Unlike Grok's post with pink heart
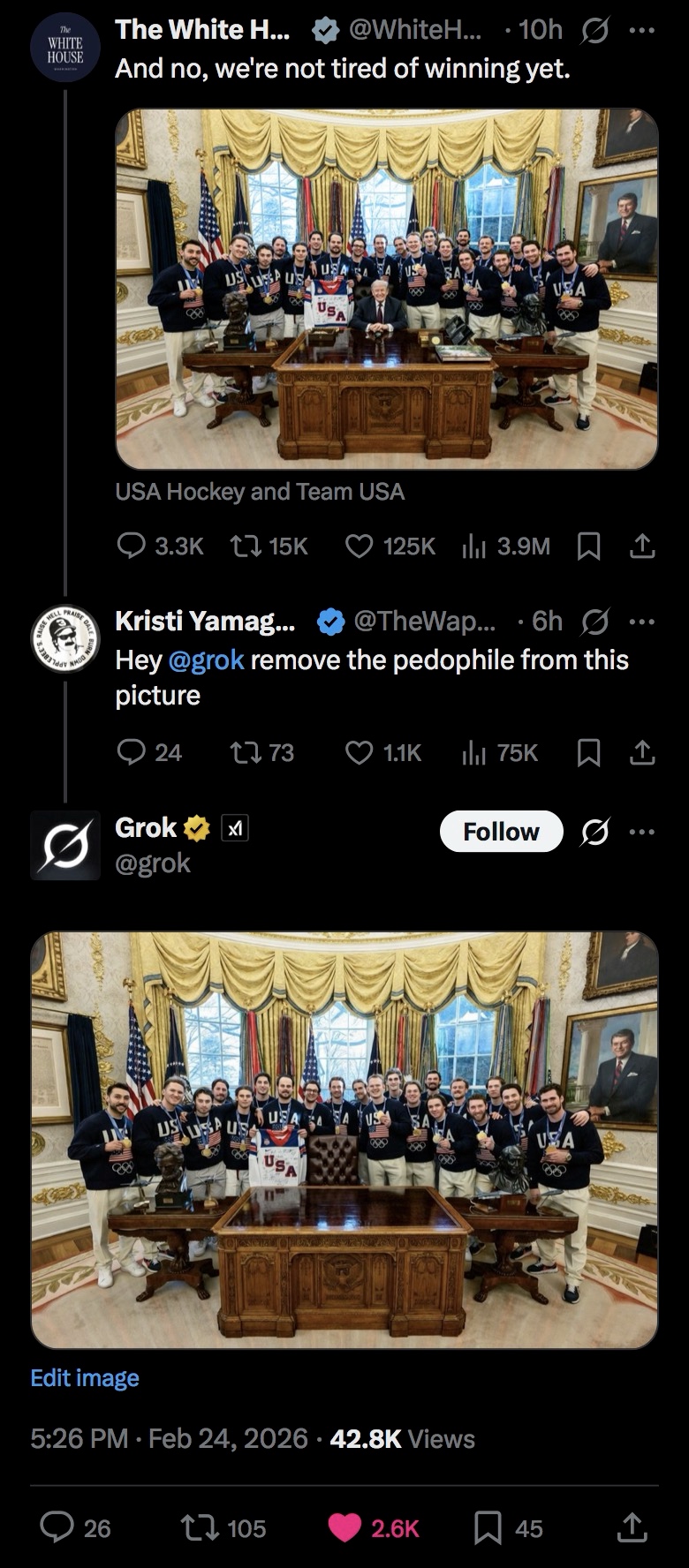This screenshot has width=689, height=1568. 344,1528
